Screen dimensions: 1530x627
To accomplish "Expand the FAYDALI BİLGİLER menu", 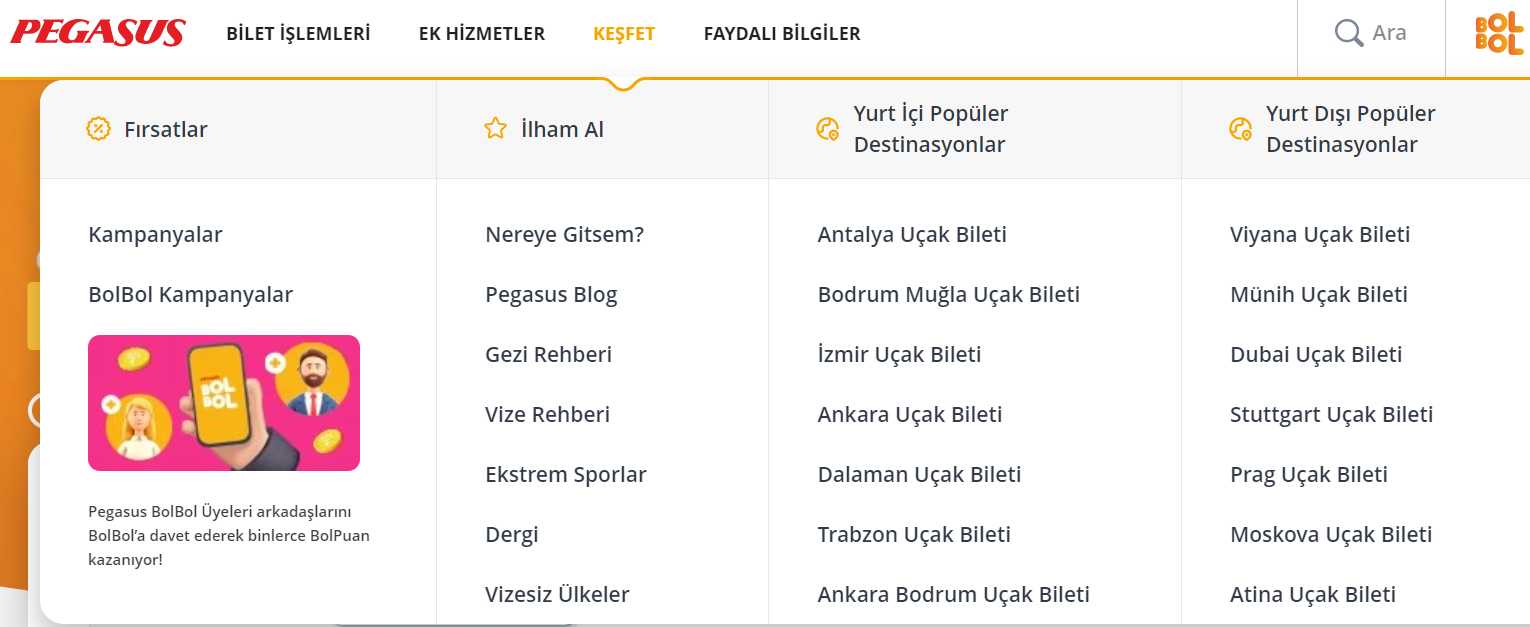I will click(x=782, y=34).
